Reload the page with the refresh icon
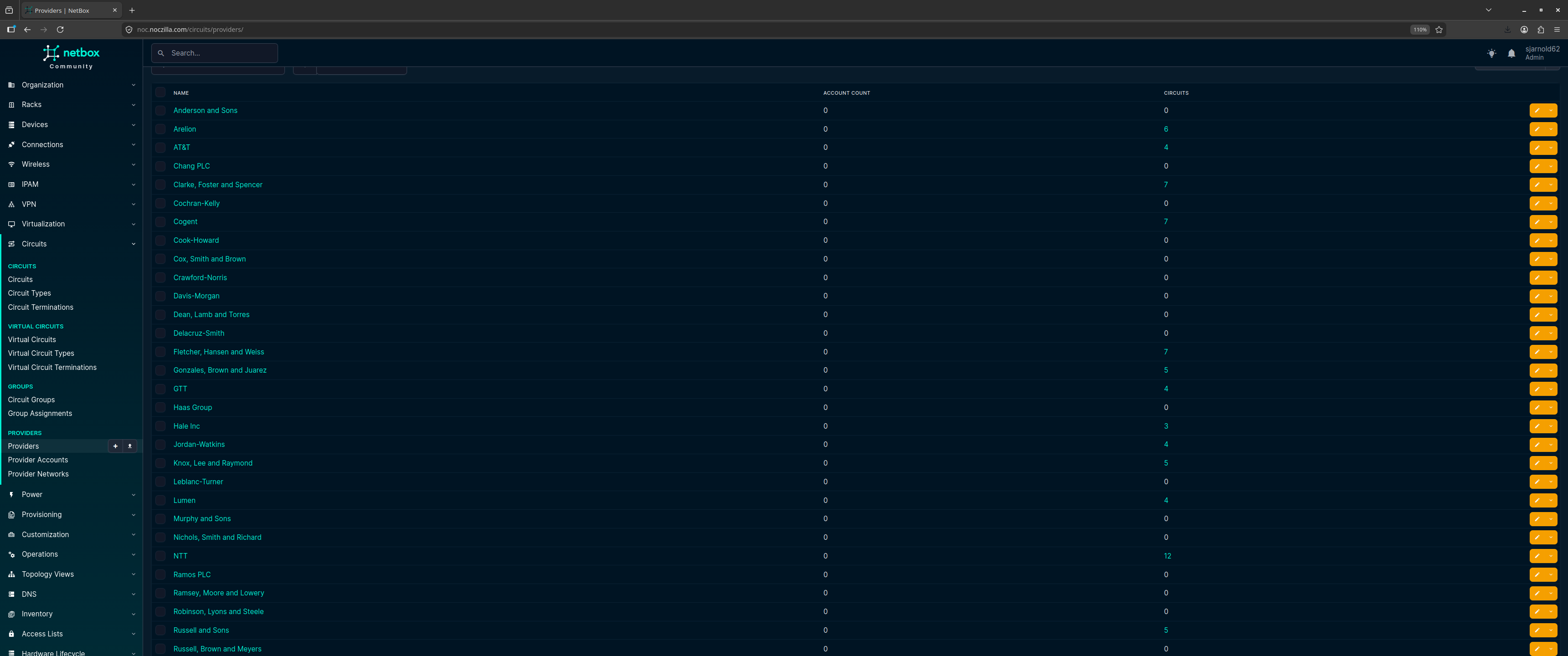The height and width of the screenshot is (656, 1568). coord(60,29)
